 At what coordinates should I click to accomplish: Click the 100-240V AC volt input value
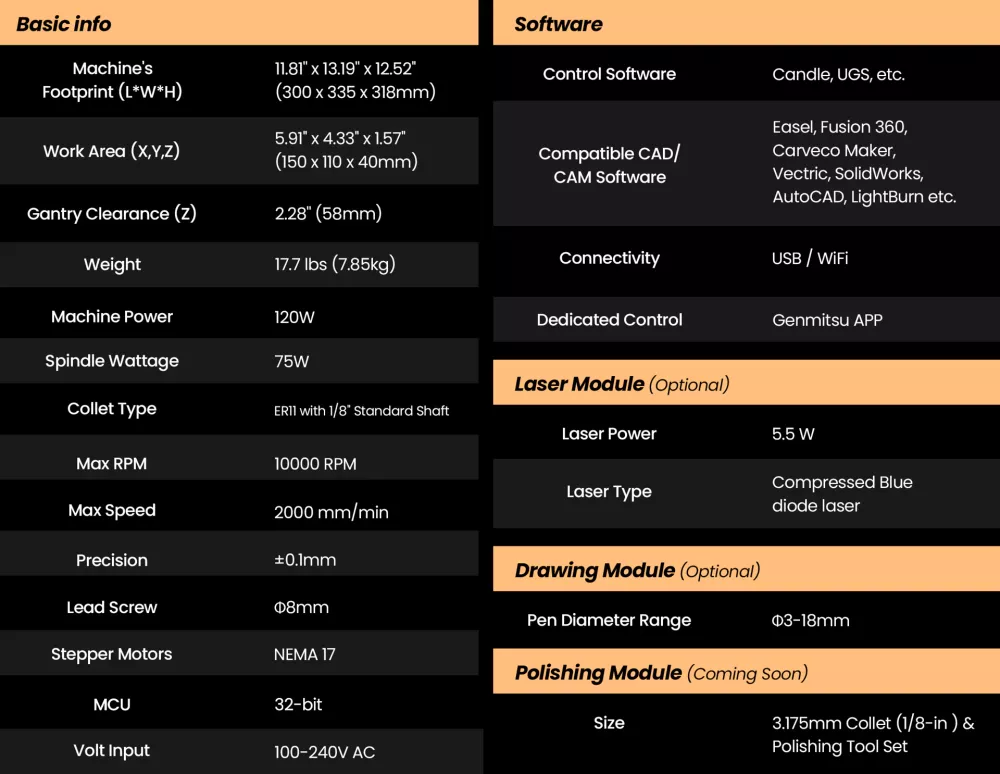coord(324,752)
